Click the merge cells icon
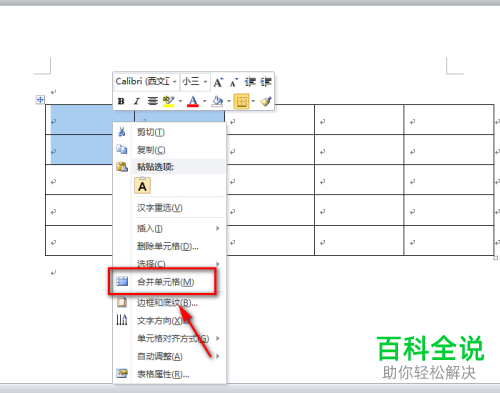This screenshot has height=393, width=500. (x=122, y=282)
